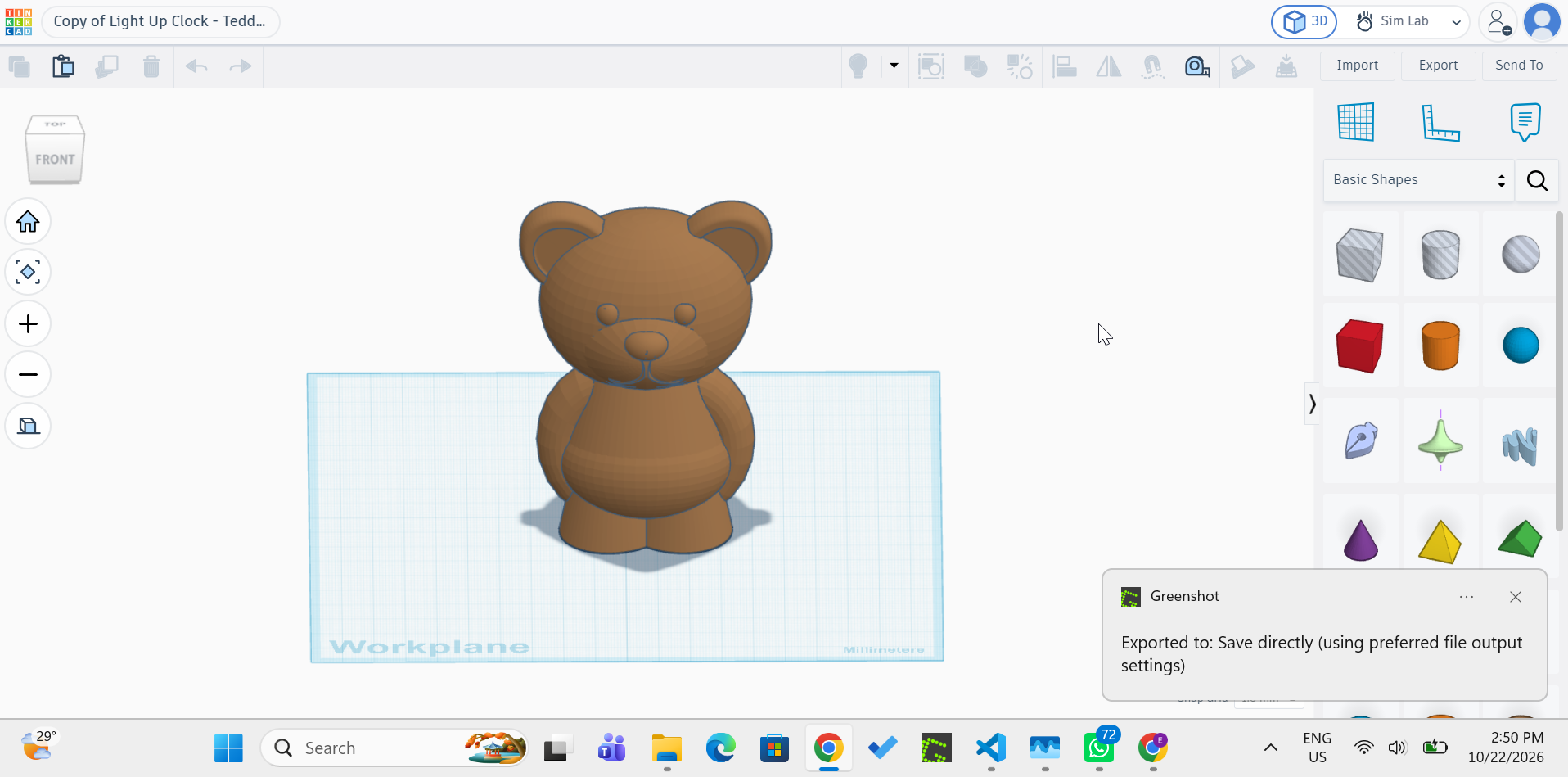This screenshot has height=777, width=1568.
Task: Redo the last action
Action: (240, 66)
